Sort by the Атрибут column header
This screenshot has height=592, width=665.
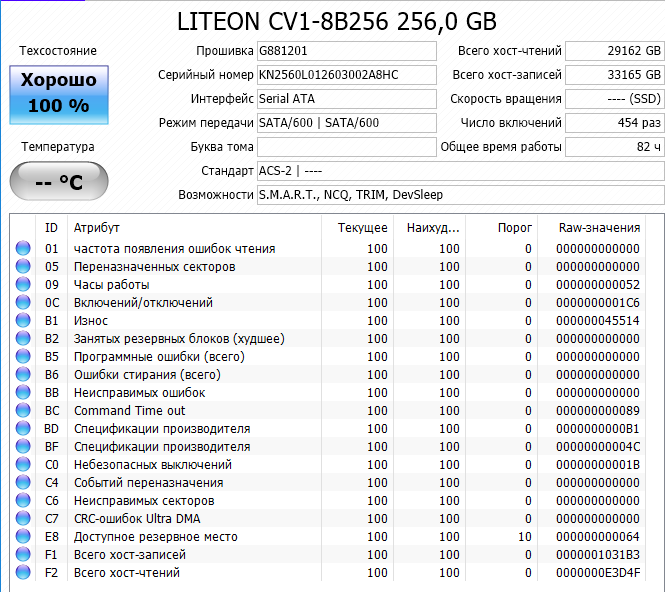(x=194, y=228)
